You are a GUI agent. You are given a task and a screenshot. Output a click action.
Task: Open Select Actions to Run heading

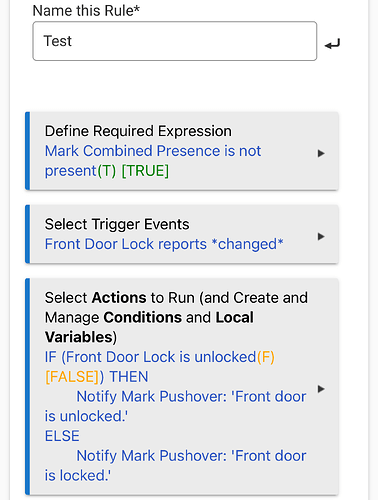click(x=176, y=317)
